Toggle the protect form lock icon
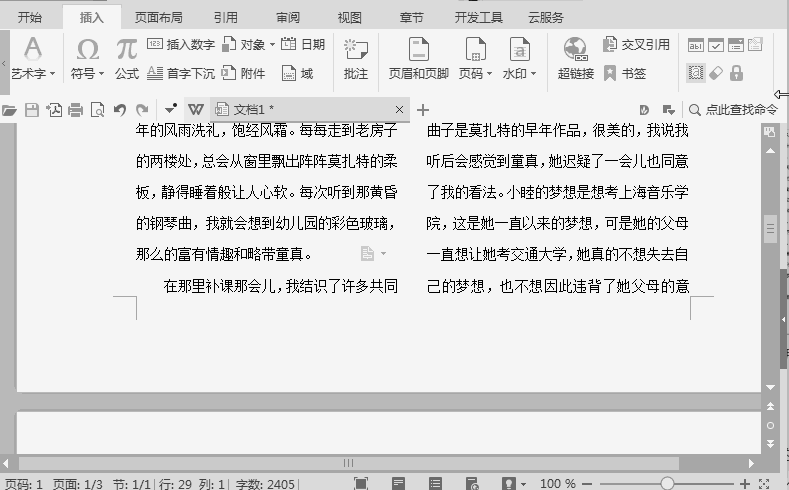Image resolution: width=789 pixels, height=490 pixels. coord(736,73)
